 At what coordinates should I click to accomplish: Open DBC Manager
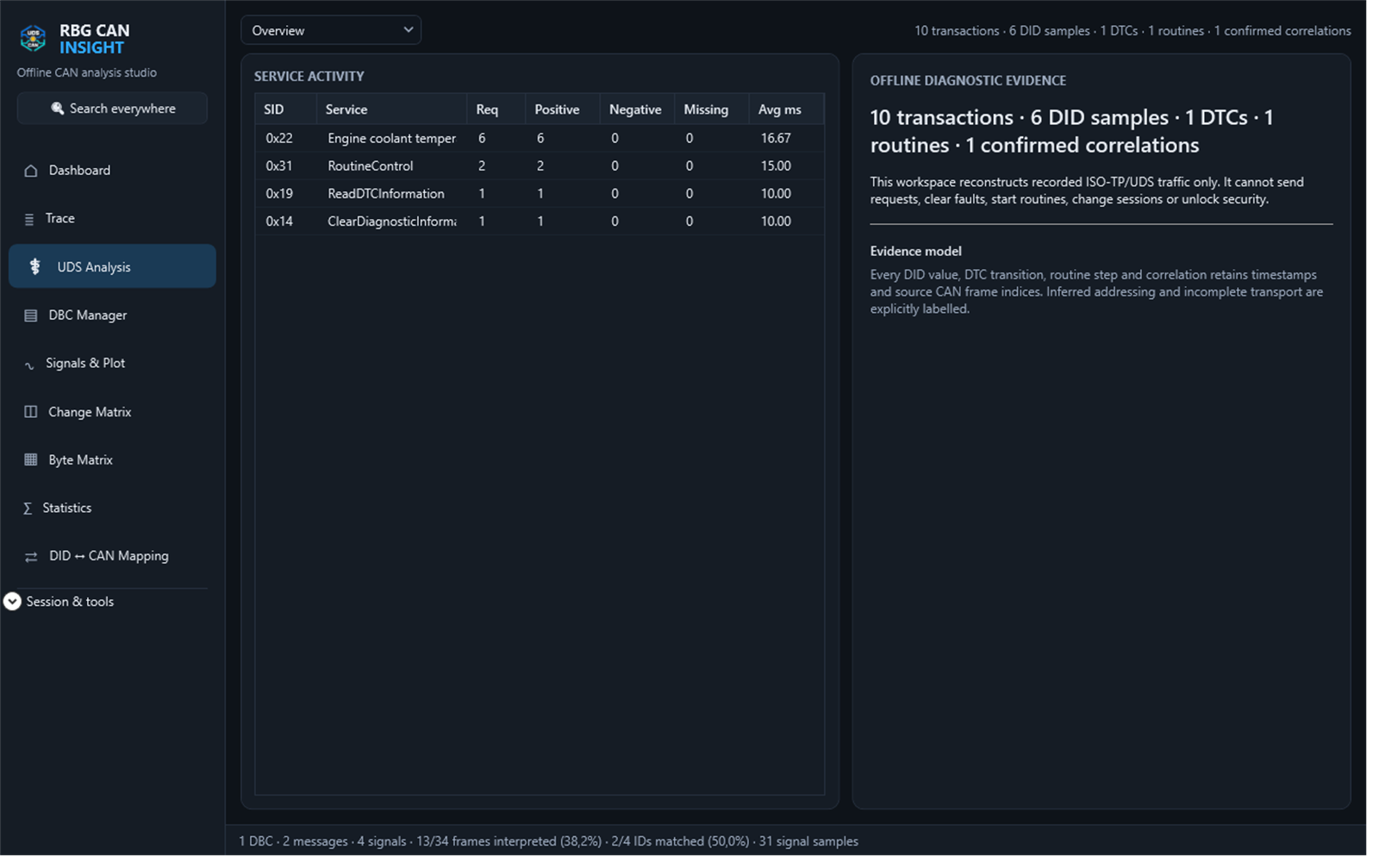[112, 315]
